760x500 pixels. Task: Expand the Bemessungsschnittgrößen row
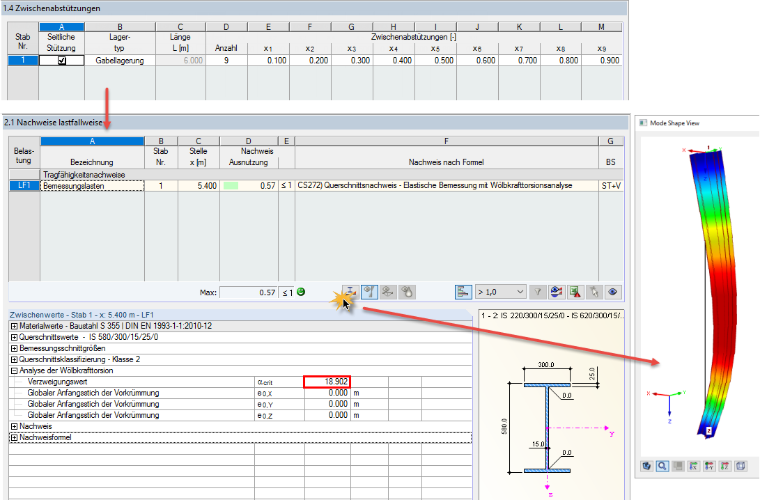click(x=14, y=348)
